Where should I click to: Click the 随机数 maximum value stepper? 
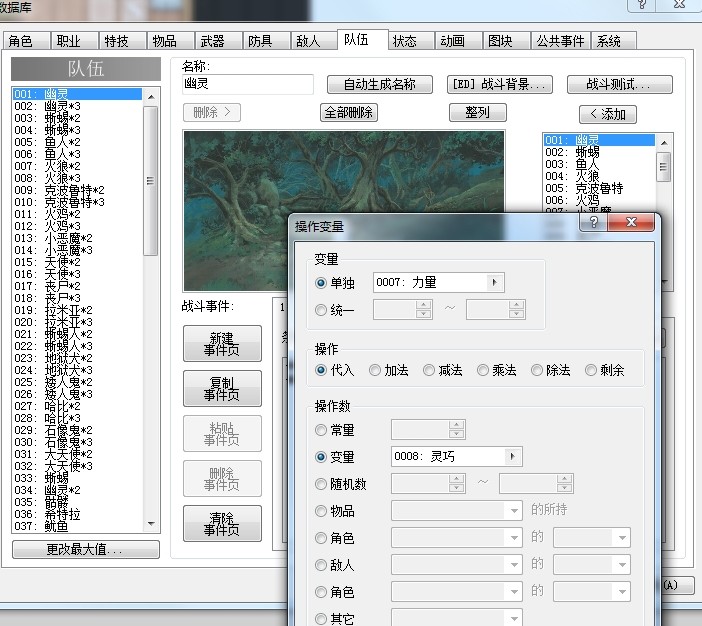coord(565,484)
